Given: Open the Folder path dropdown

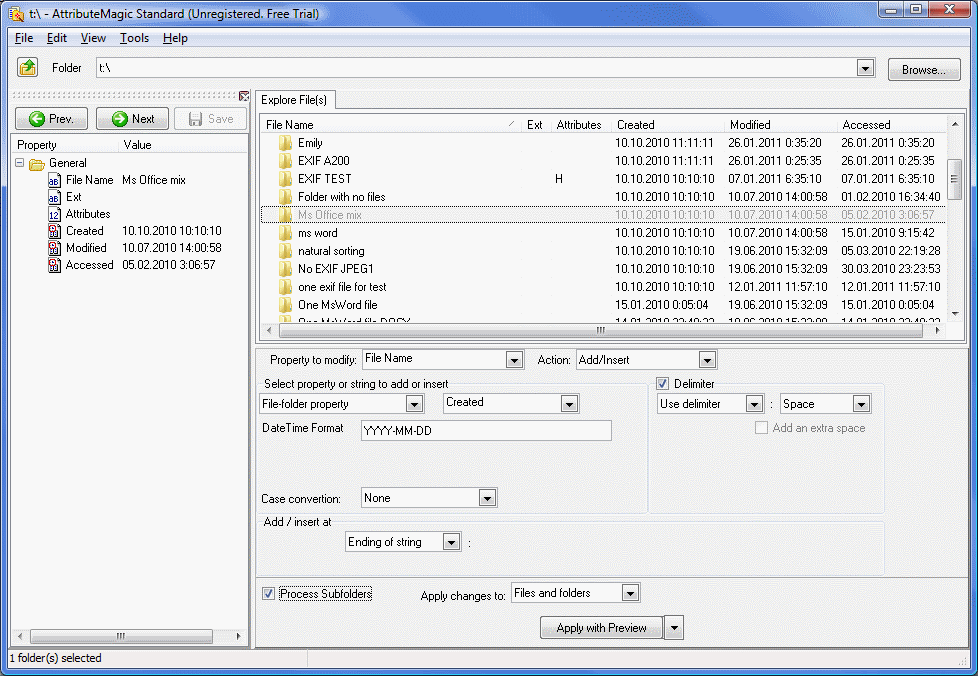Looking at the screenshot, I should pos(865,68).
